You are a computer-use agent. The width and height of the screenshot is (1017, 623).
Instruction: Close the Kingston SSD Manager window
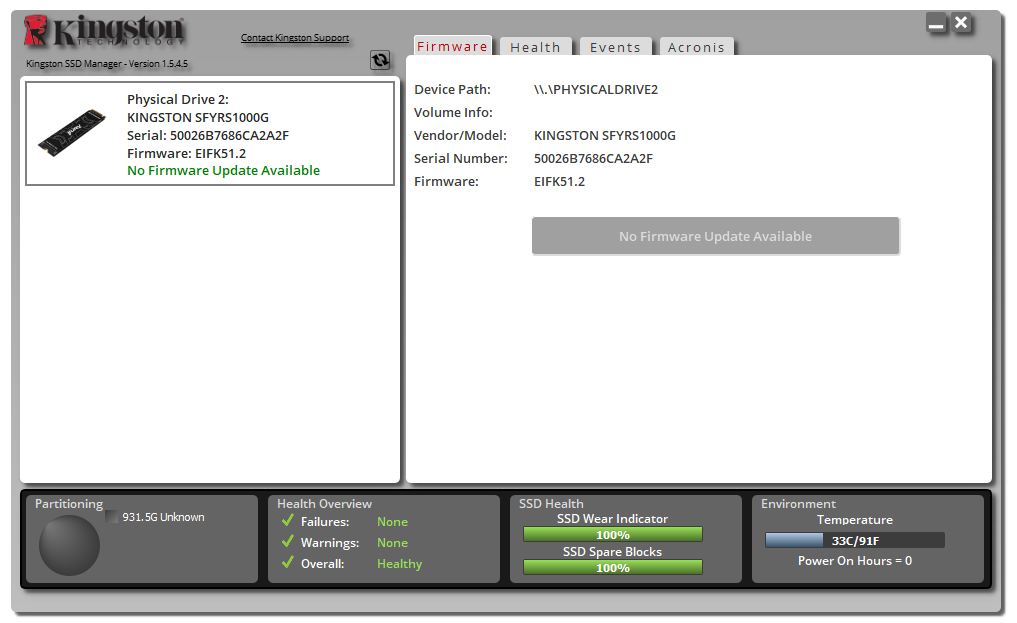(x=961, y=23)
